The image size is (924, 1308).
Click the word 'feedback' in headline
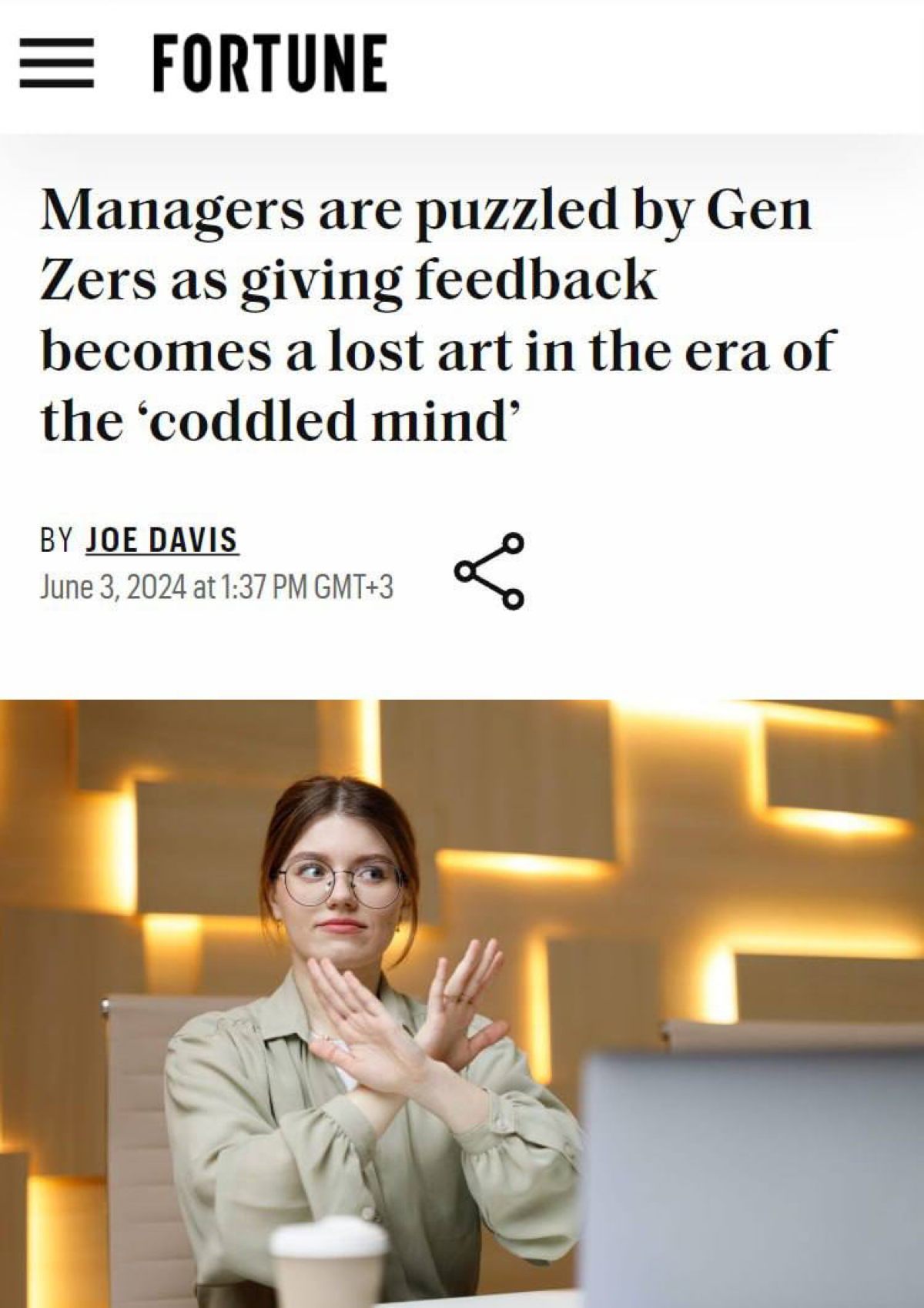pos(536,280)
